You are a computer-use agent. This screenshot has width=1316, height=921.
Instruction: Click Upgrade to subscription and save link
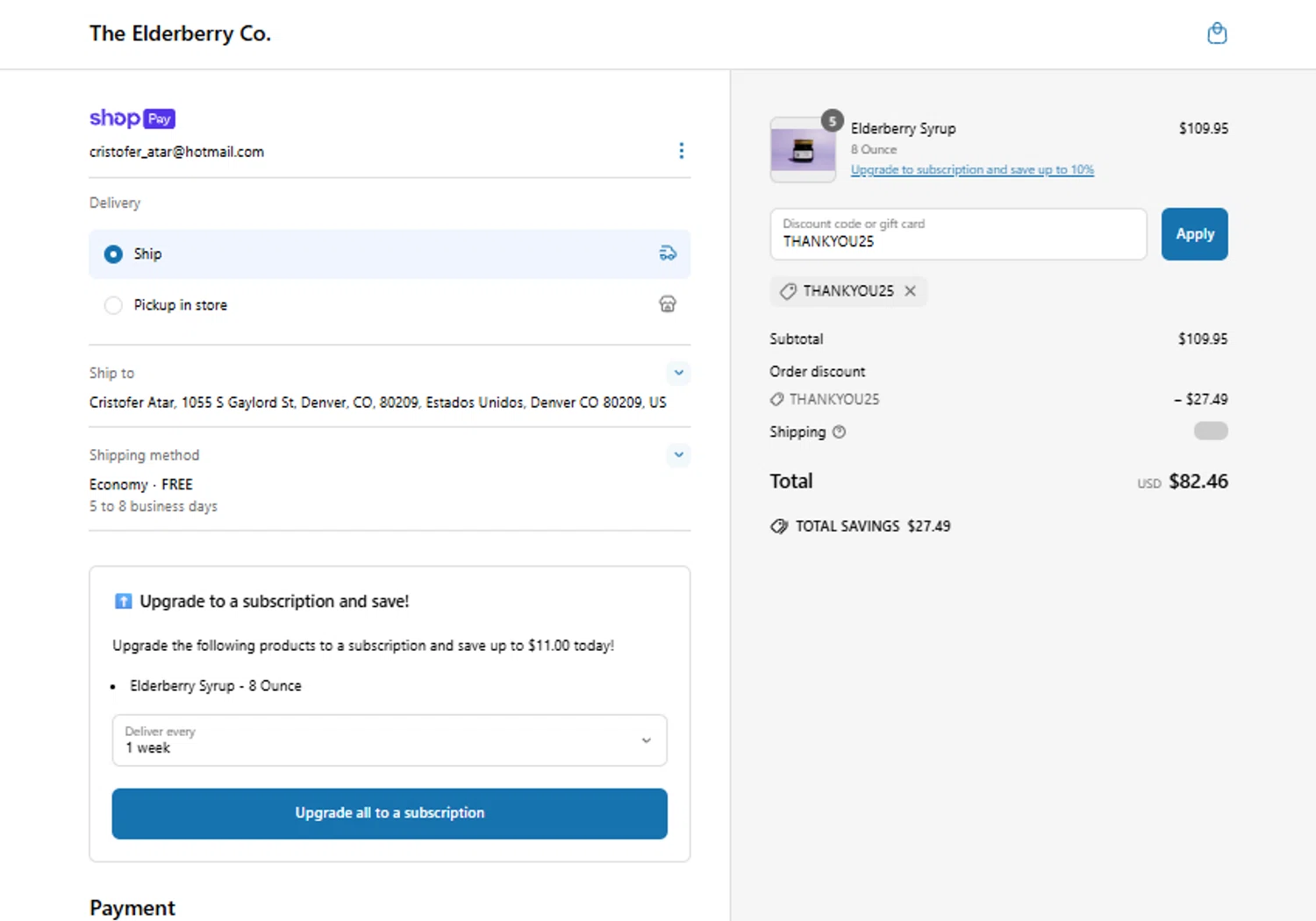(972, 169)
